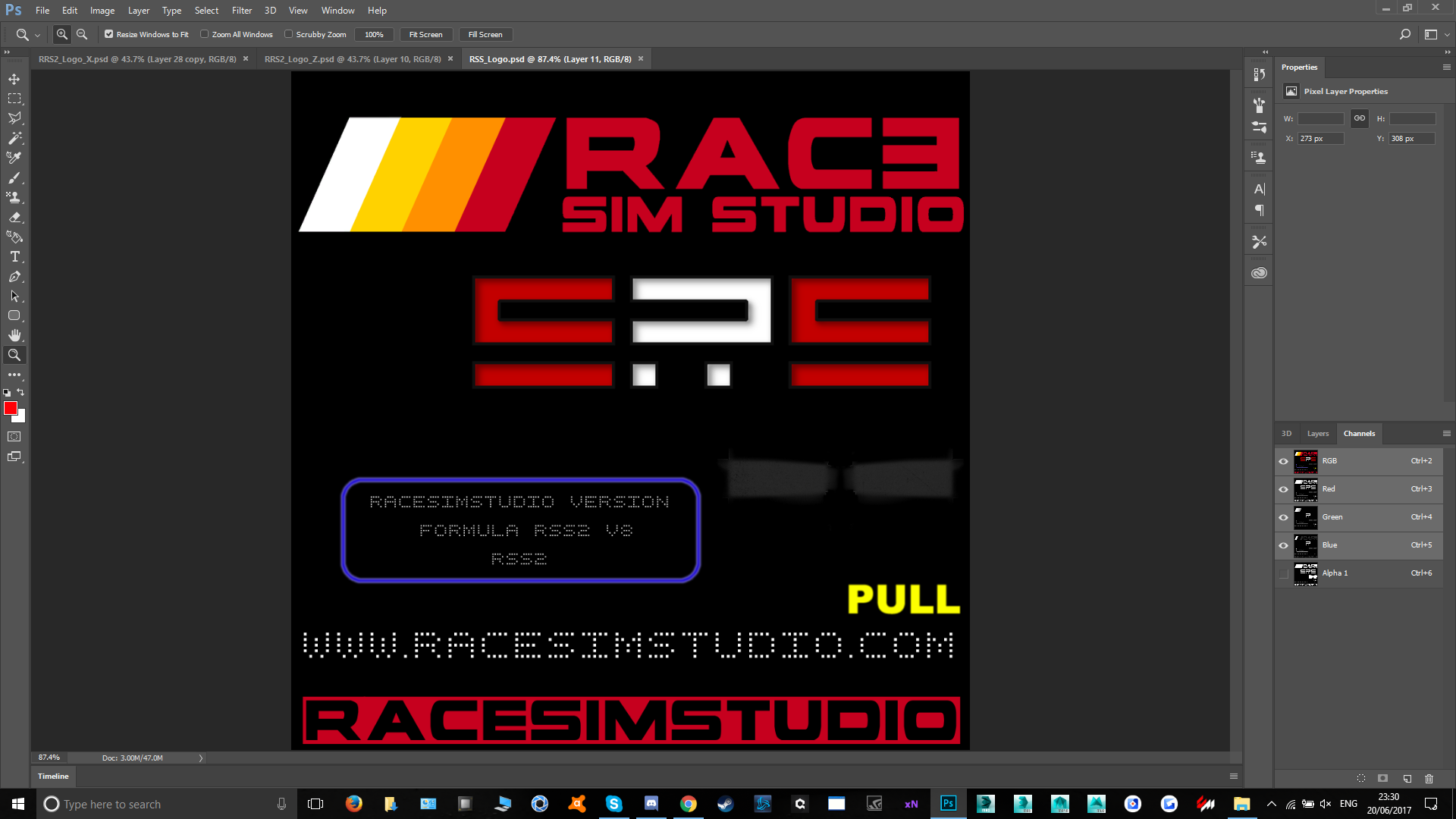Select the Clone Stamp tool
This screenshot has height=819, width=1456.
click(x=14, y=197)
